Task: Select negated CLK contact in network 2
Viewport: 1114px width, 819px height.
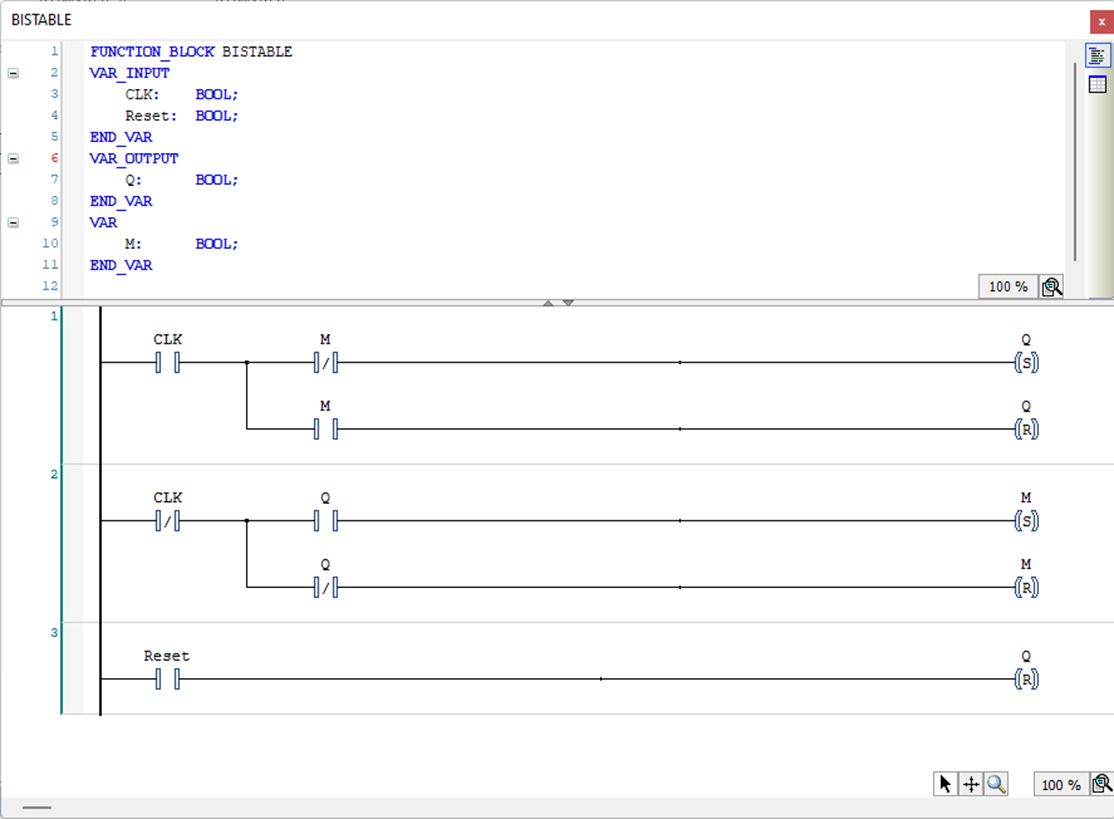Action: [x=167, y=521]
